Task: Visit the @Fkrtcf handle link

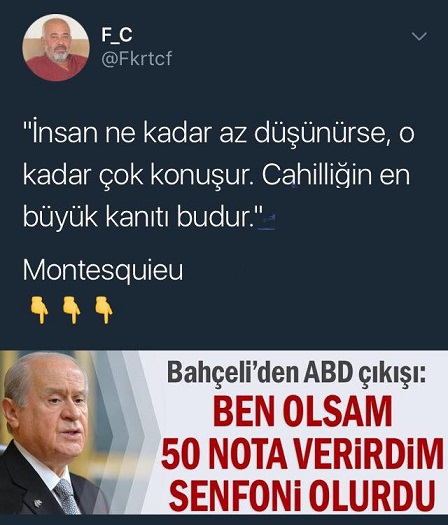Action: [x=137, y=59]
